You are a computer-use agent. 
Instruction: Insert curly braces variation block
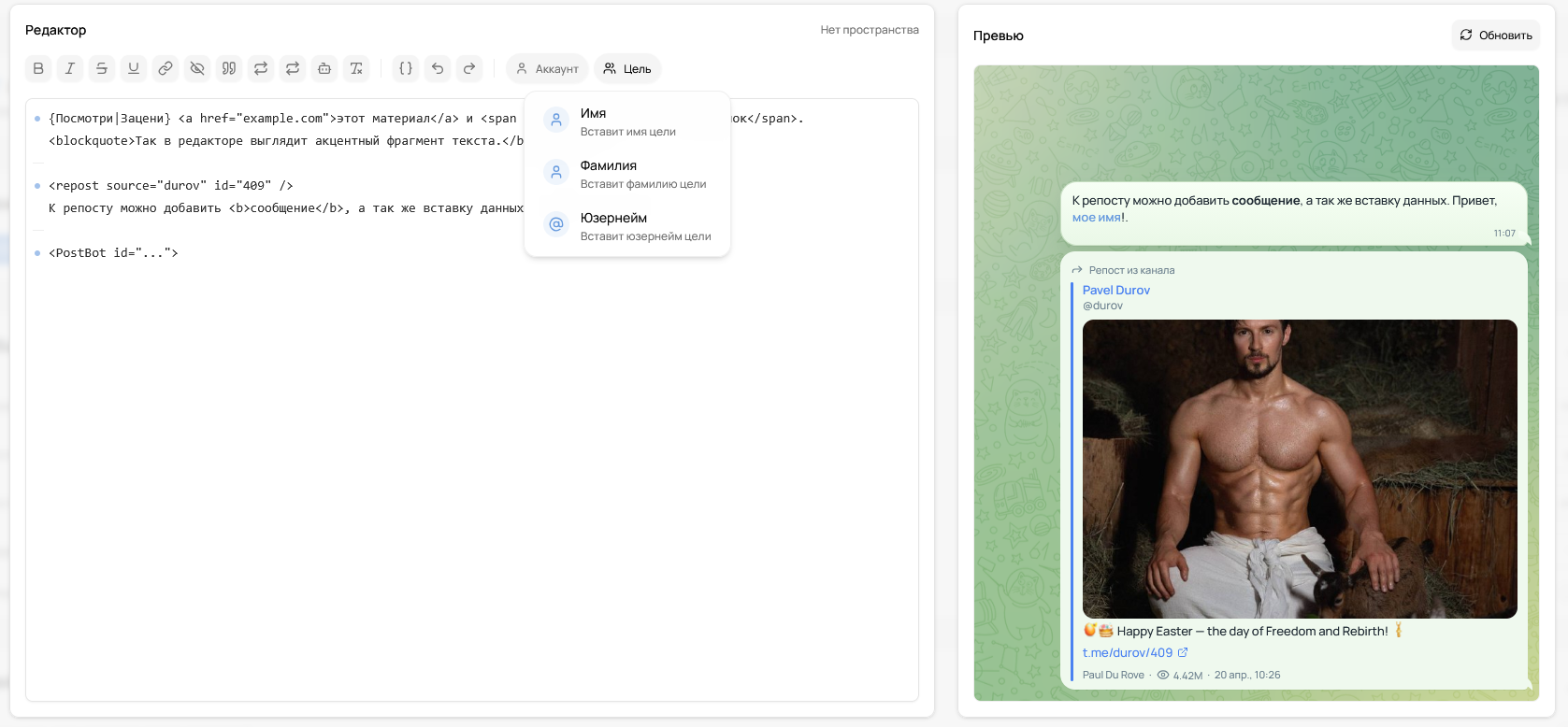[x=406, y=68]
